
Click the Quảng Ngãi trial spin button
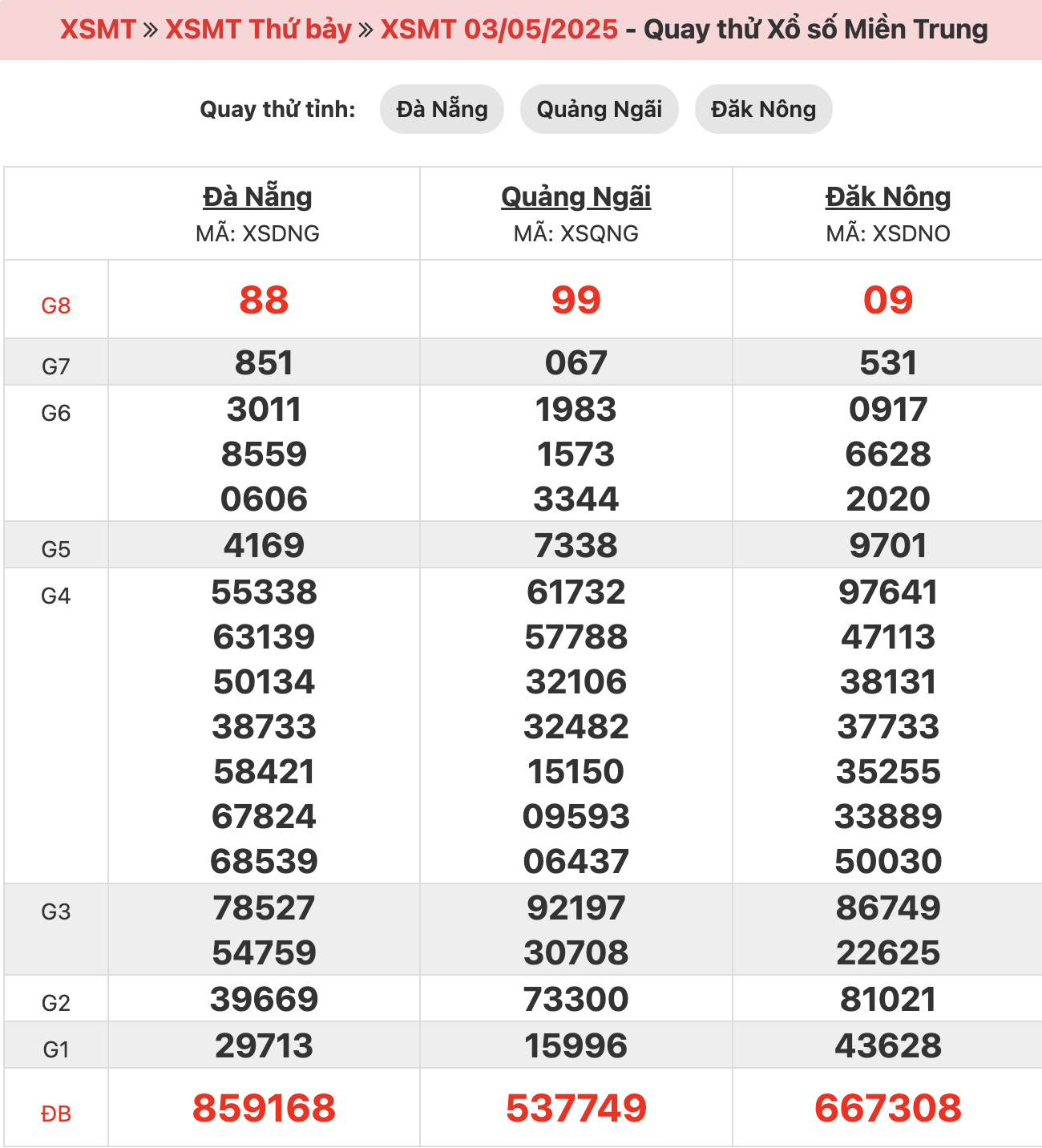tap(600, 109)
